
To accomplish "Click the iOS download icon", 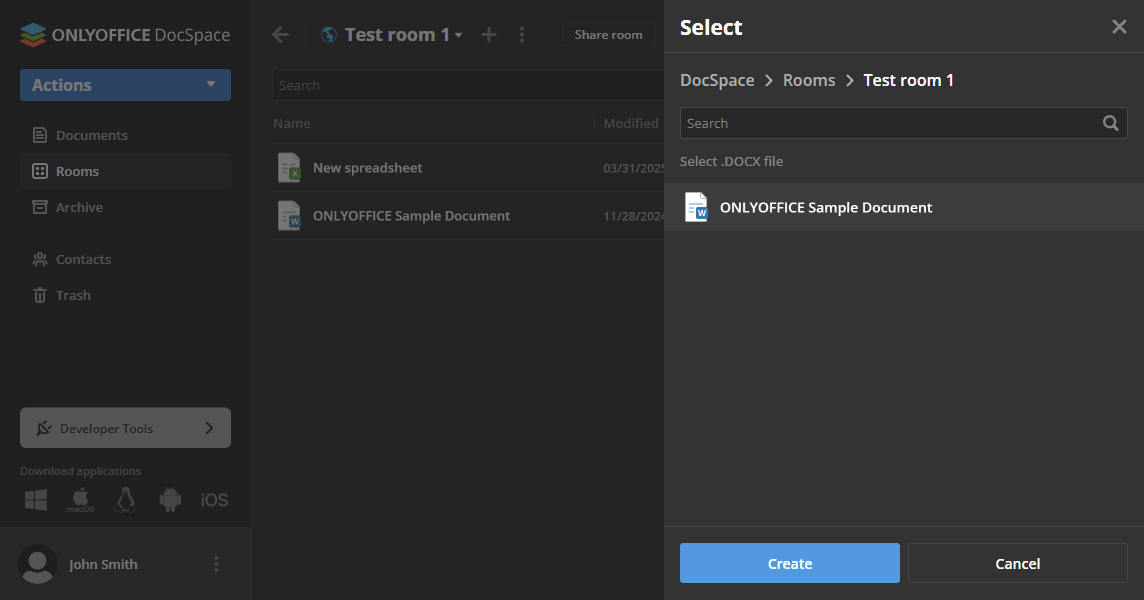I will 214,499.
